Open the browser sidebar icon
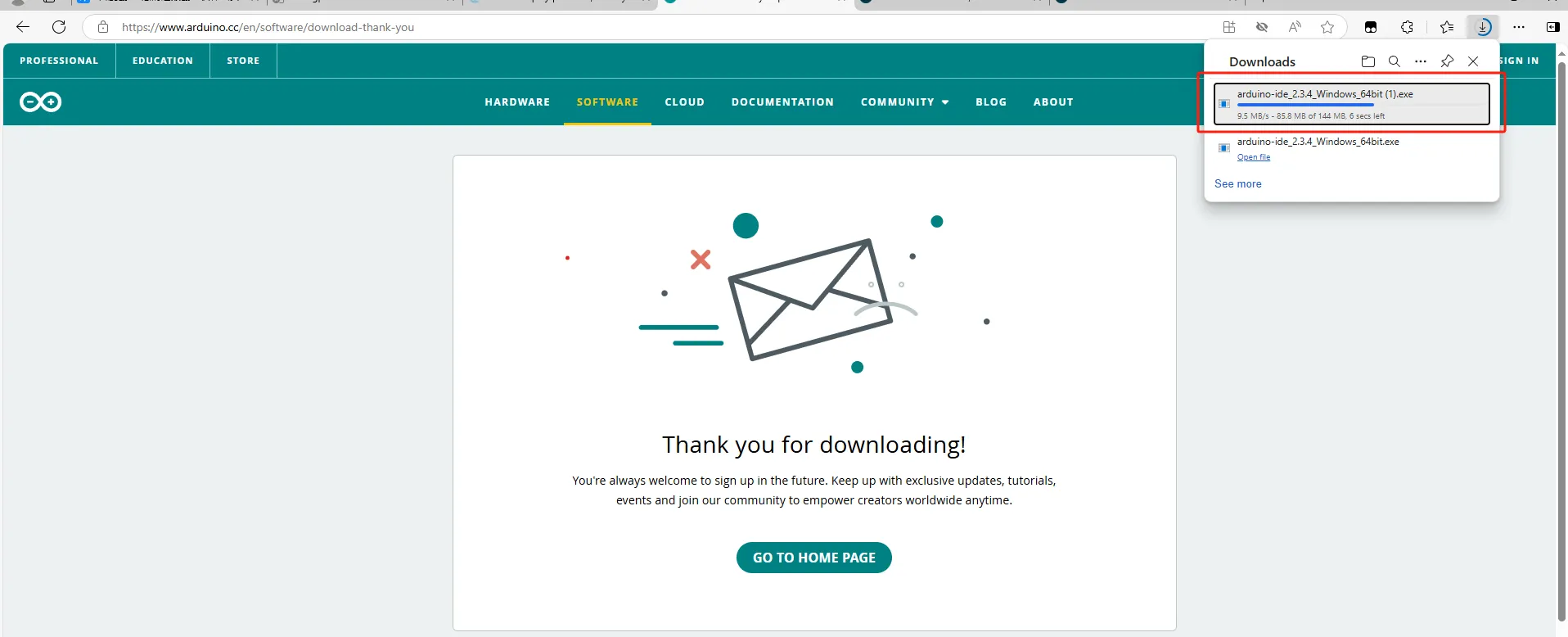This screenshot has width=1568, height=637. (1552, 27)
